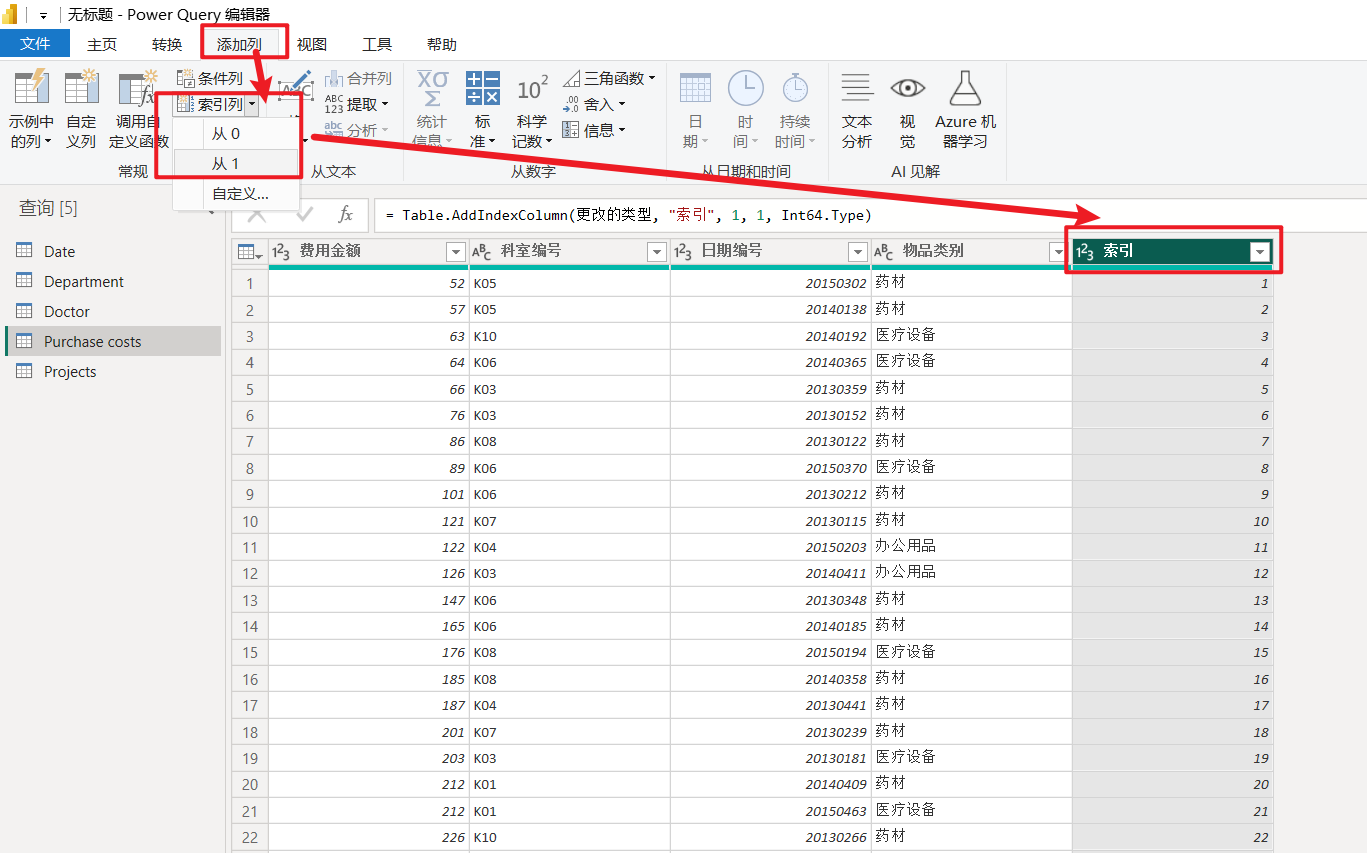Click cell 20150302 in 日期编号 column

click(x=770, y=284)
